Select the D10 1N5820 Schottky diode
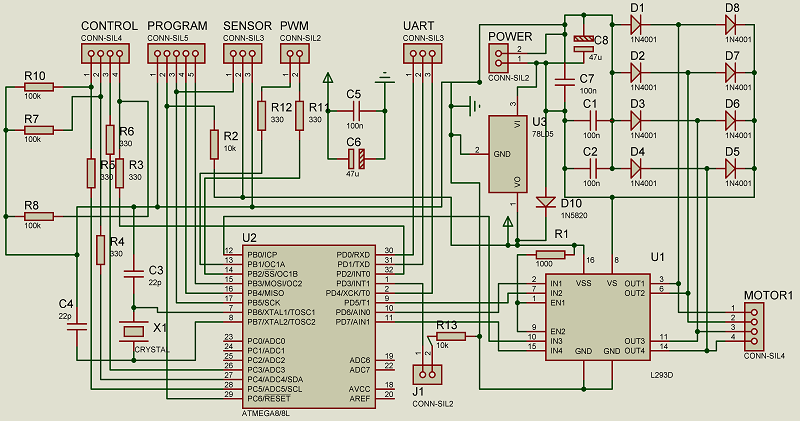The width and height of the screenshot is (800, 421). (x=545, y=202)
